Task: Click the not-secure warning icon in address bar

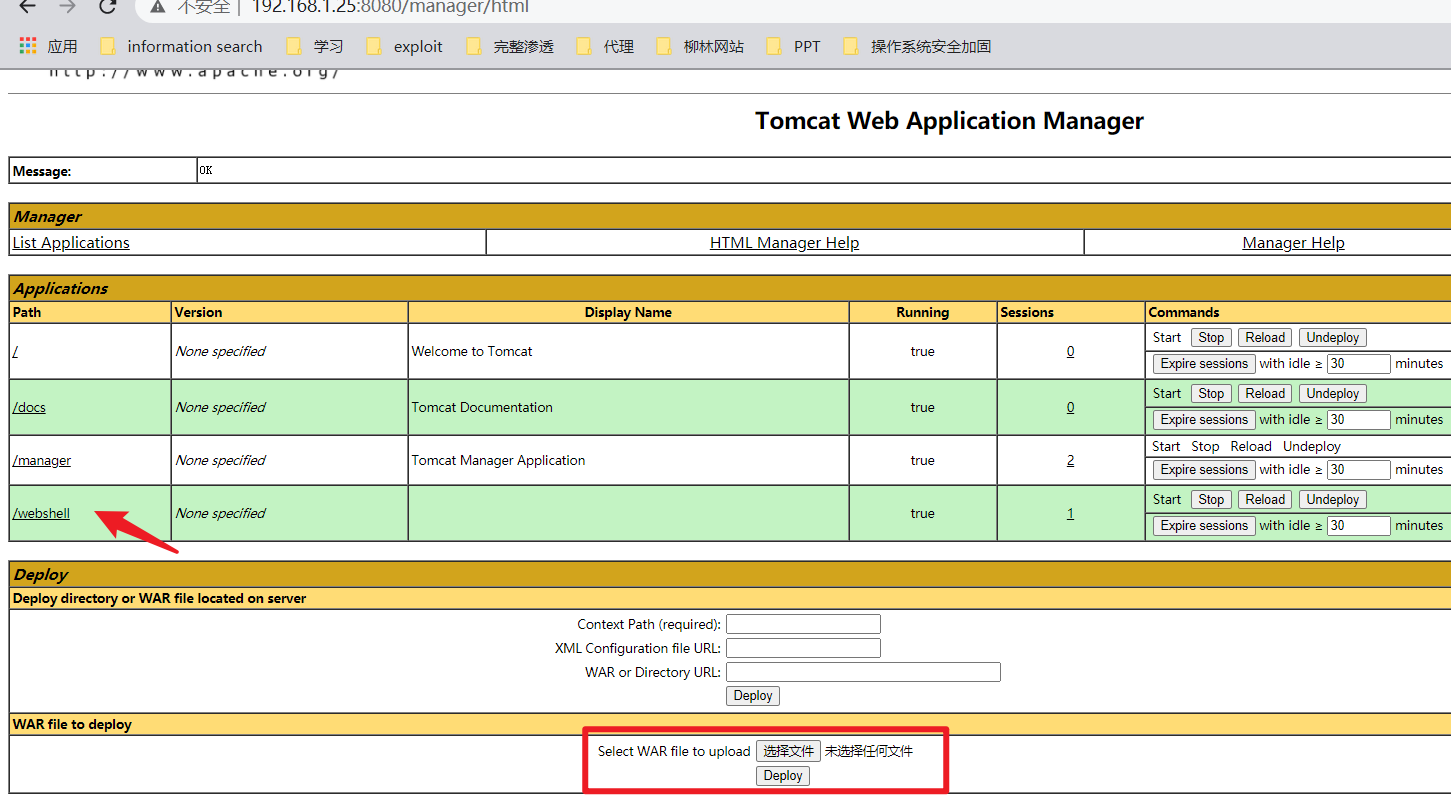Action: [x=158, y=7]
